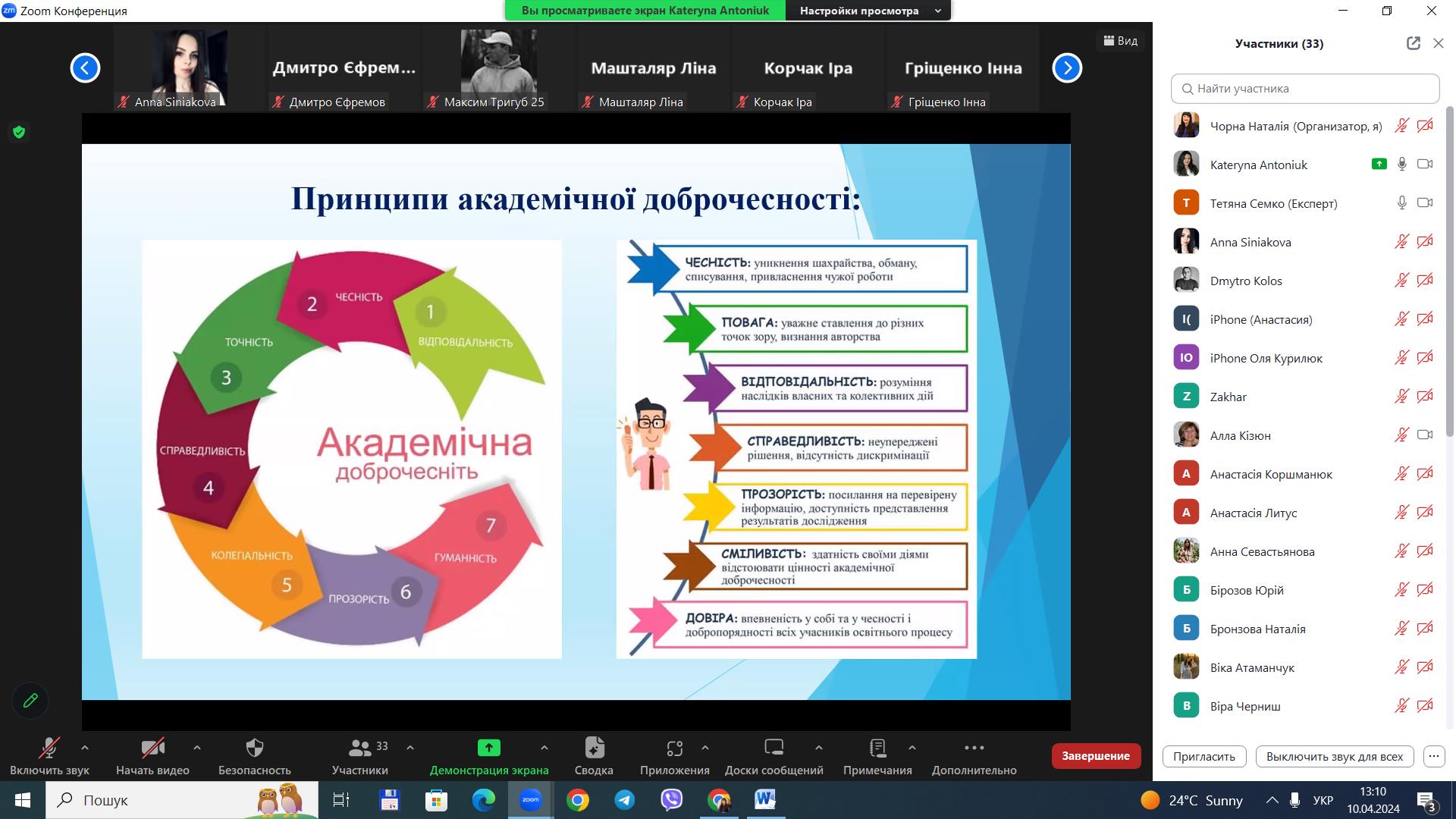Toggle mute for Kateryna Antoniuk
The width and height of the screenshot is (1456, 819).
[x=1401, y=164]
